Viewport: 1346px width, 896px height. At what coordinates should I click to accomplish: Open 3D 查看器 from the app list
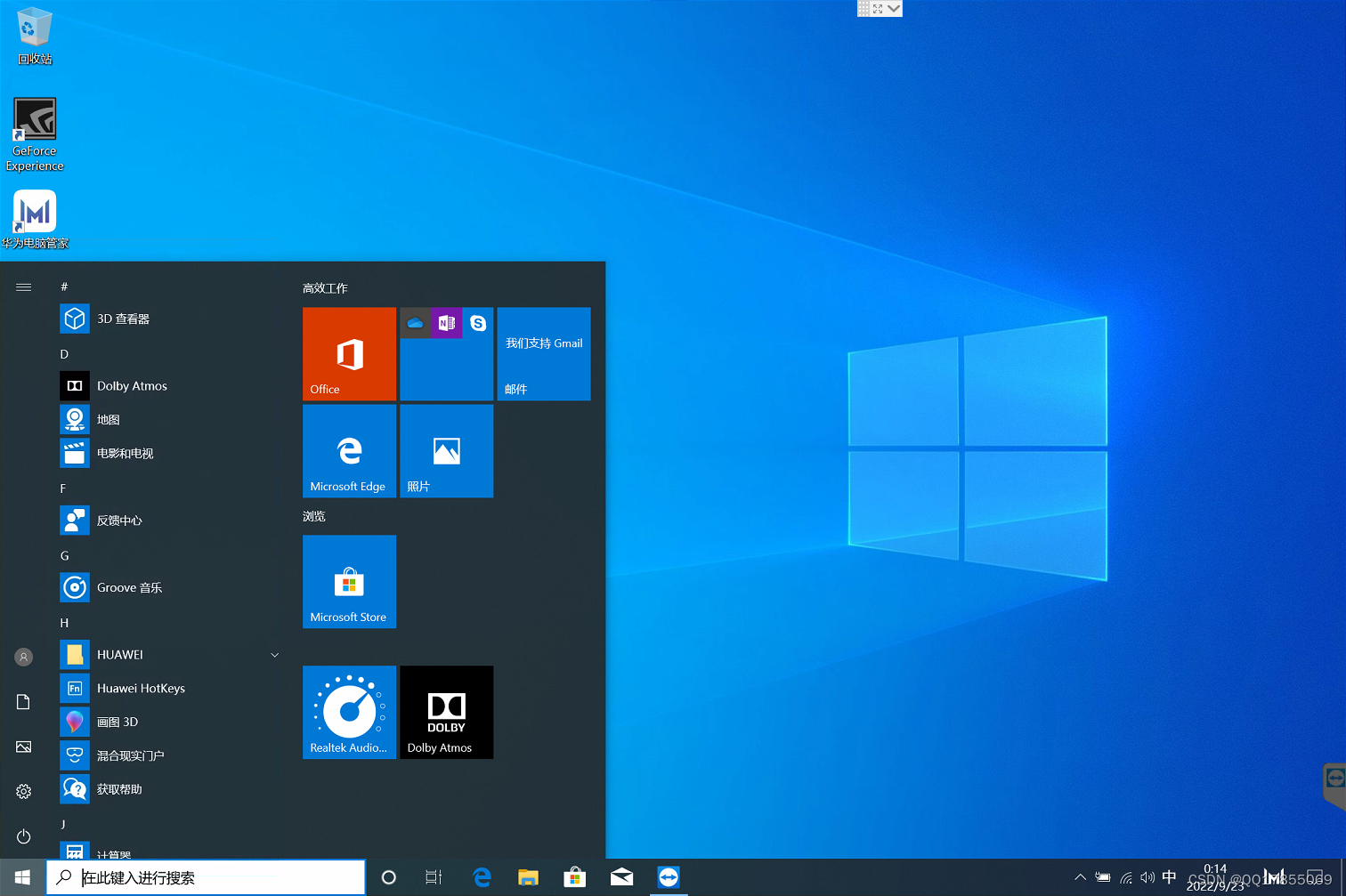coord(169,319)
